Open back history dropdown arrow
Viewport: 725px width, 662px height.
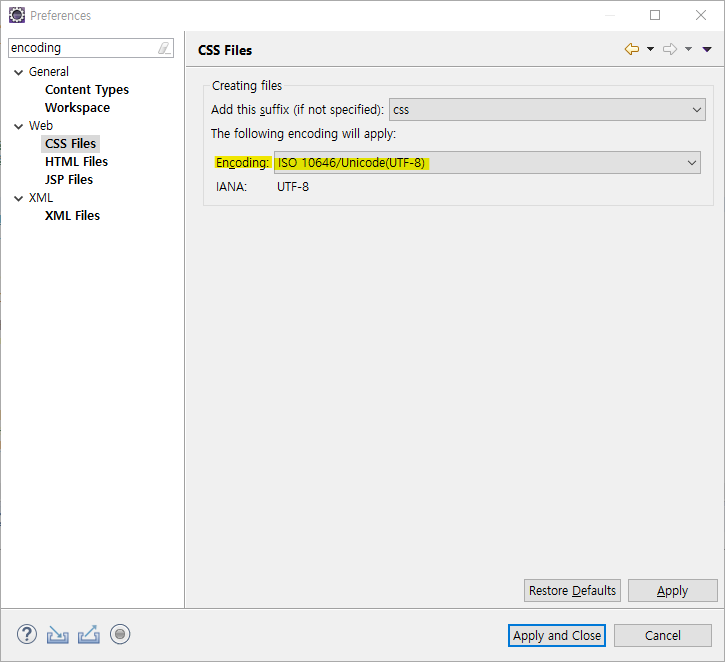click(x=651, y=49)
